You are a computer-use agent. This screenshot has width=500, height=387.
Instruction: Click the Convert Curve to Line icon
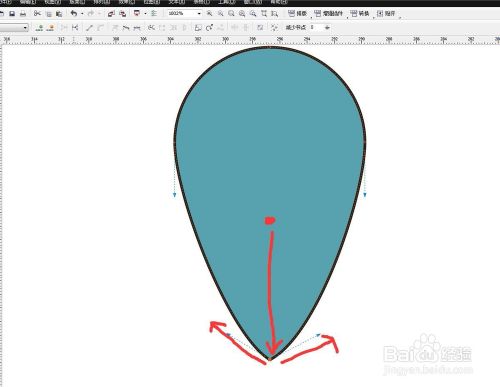tap(89, 28)
